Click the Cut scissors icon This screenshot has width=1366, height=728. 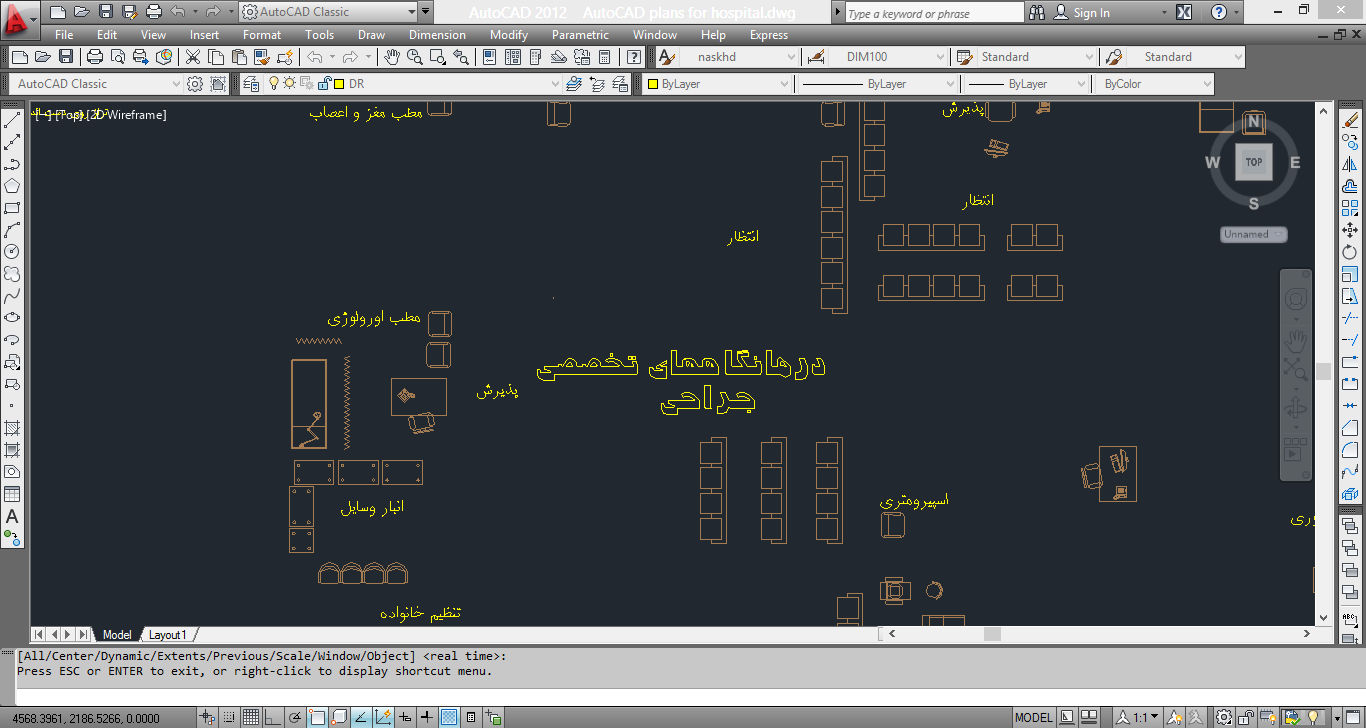click(193, 57)
